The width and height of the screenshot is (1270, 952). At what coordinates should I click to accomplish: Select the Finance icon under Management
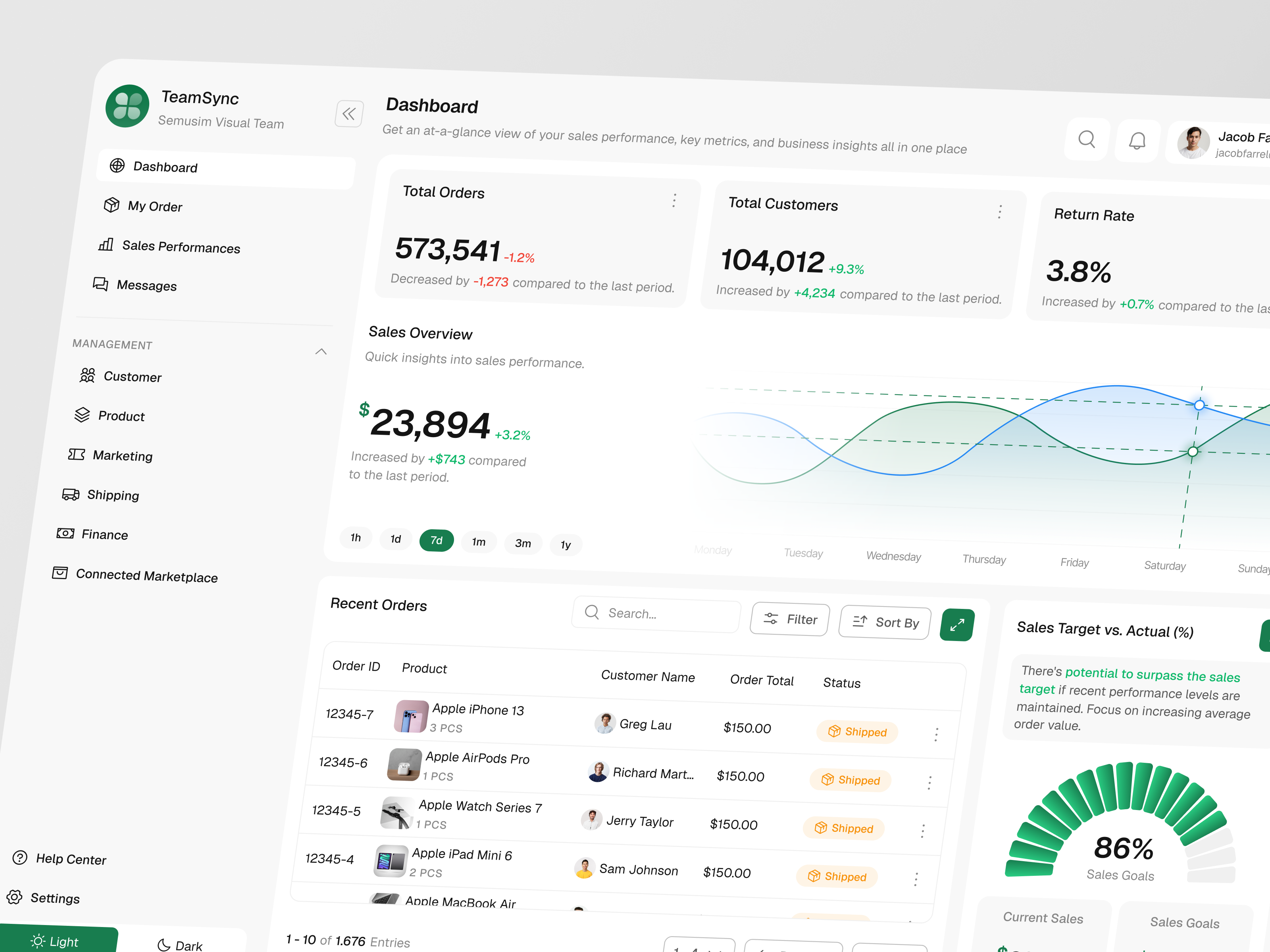(65, 534)
